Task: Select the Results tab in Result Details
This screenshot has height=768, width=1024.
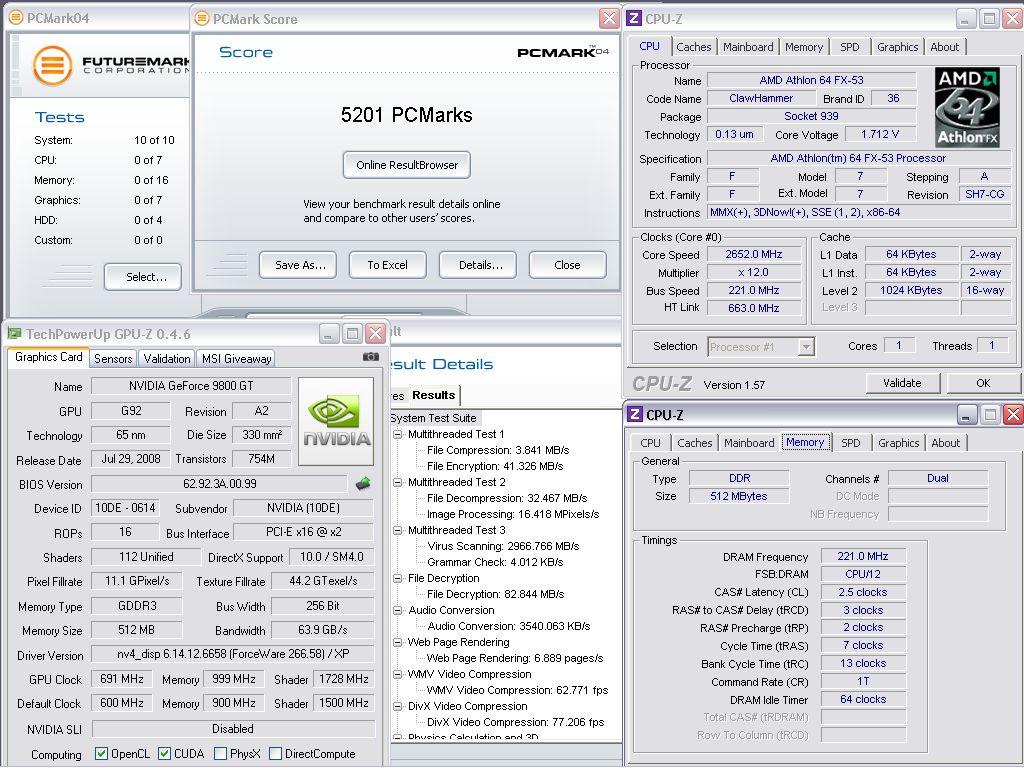Action: pos(434,395)
